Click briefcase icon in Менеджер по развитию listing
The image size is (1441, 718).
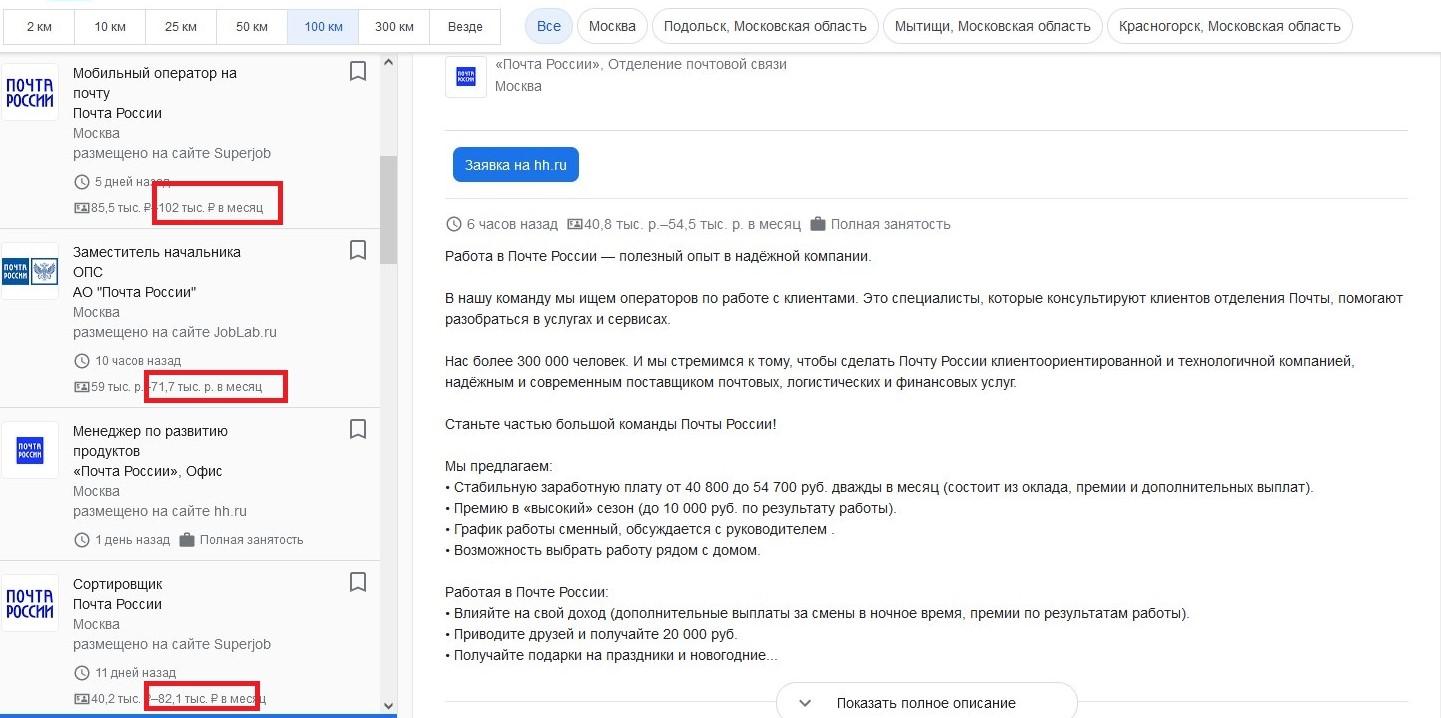coord(187,540)
